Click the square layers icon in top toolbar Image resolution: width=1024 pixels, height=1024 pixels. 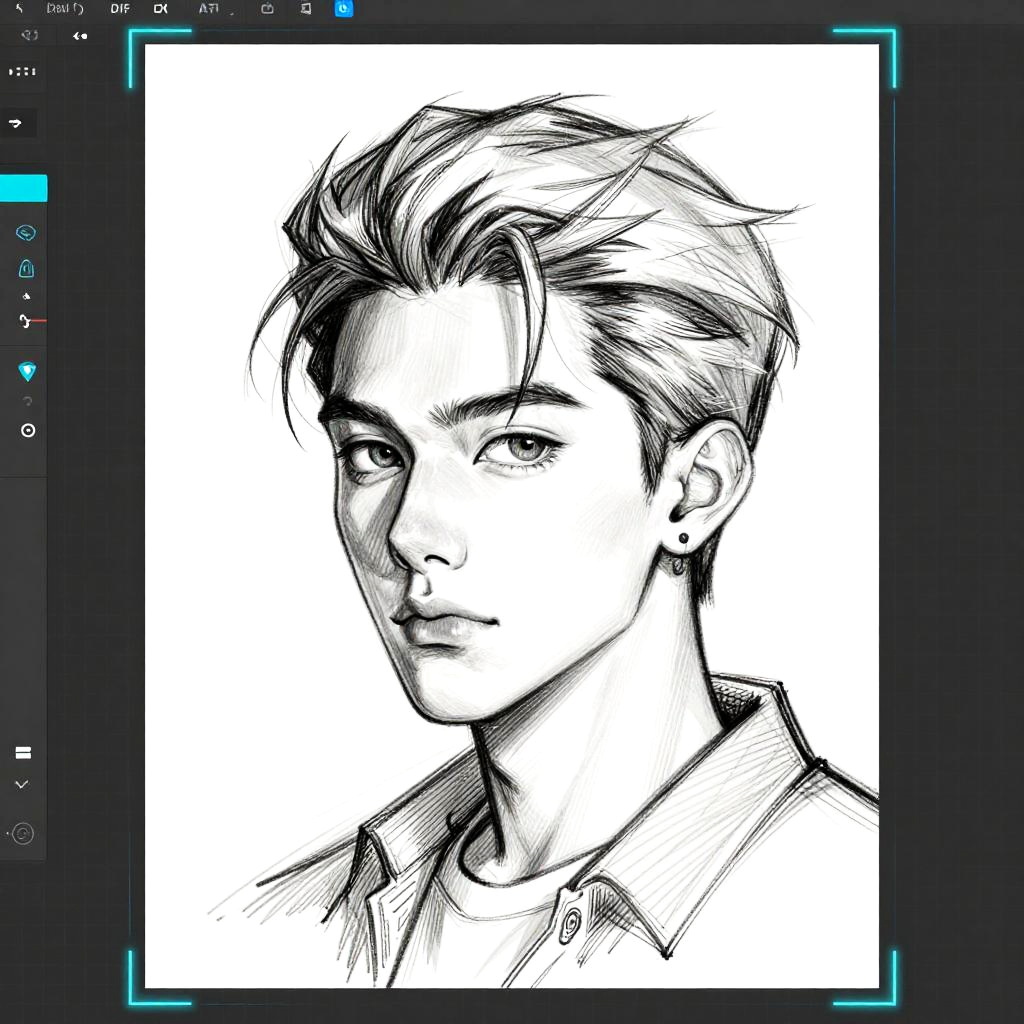[x=305, y=9]
